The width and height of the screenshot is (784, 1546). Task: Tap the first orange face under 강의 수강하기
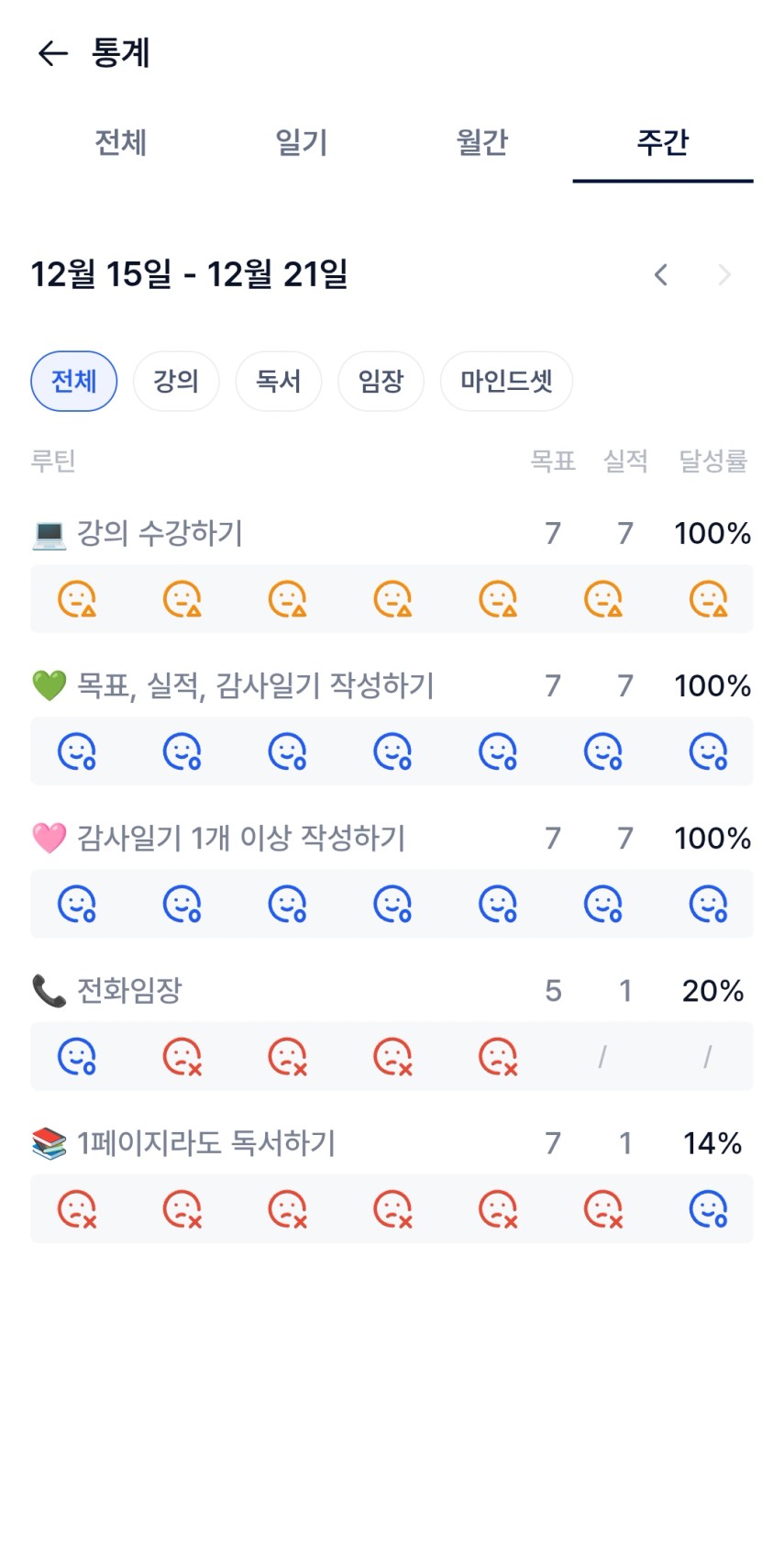[77, 598]
